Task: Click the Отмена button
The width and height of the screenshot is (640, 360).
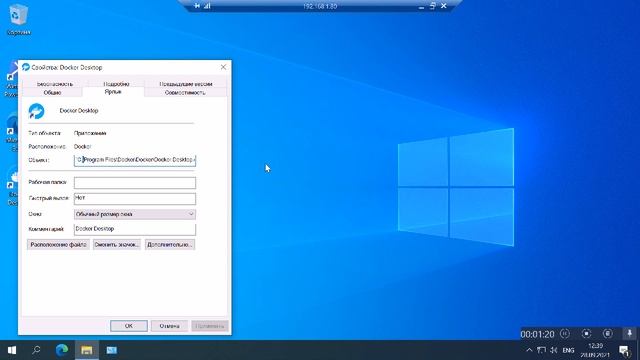Action: 169,326
